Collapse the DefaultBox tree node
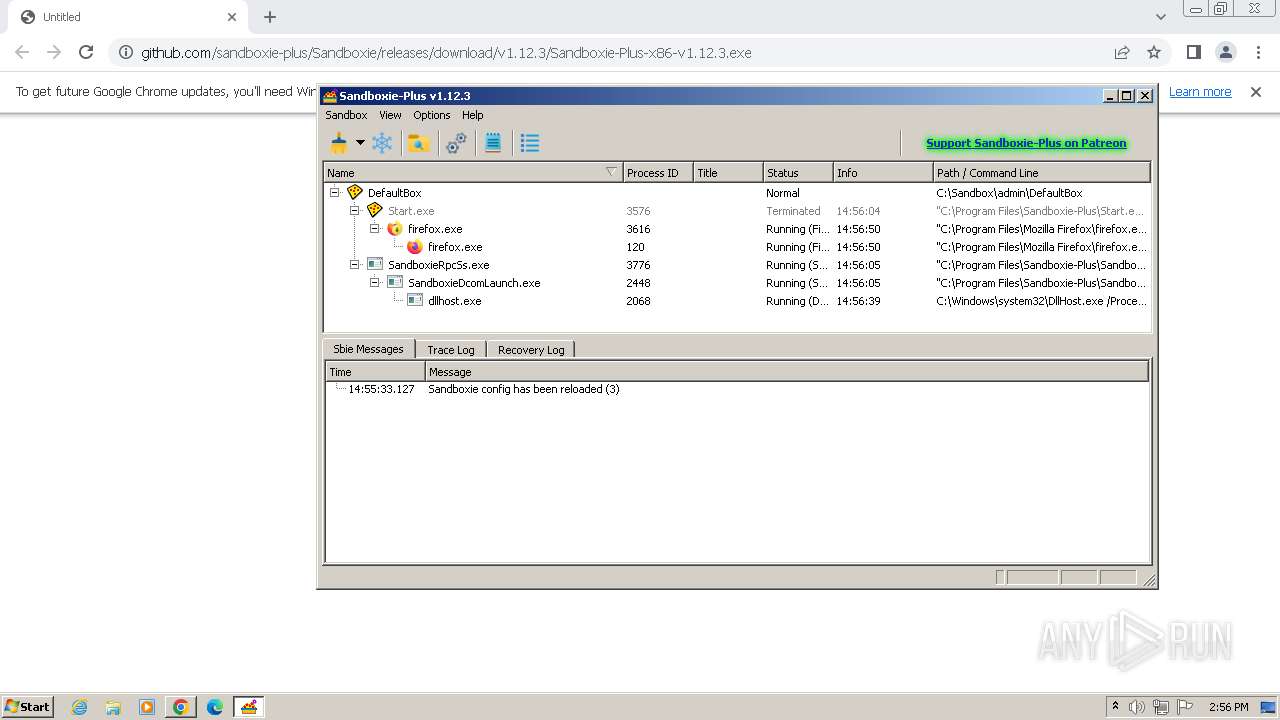This screenshot has height=720, width=1280. pyautogui.click(x=335, y=193)
